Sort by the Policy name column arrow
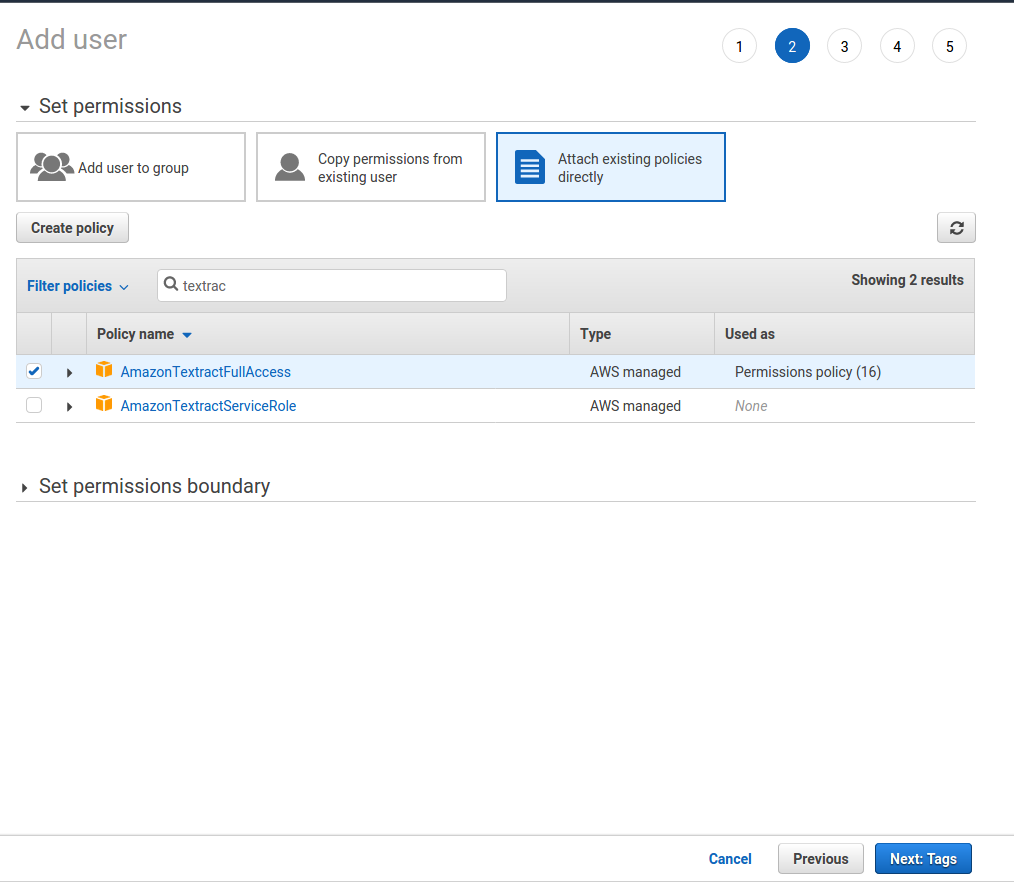 click(x=187, y=335)
